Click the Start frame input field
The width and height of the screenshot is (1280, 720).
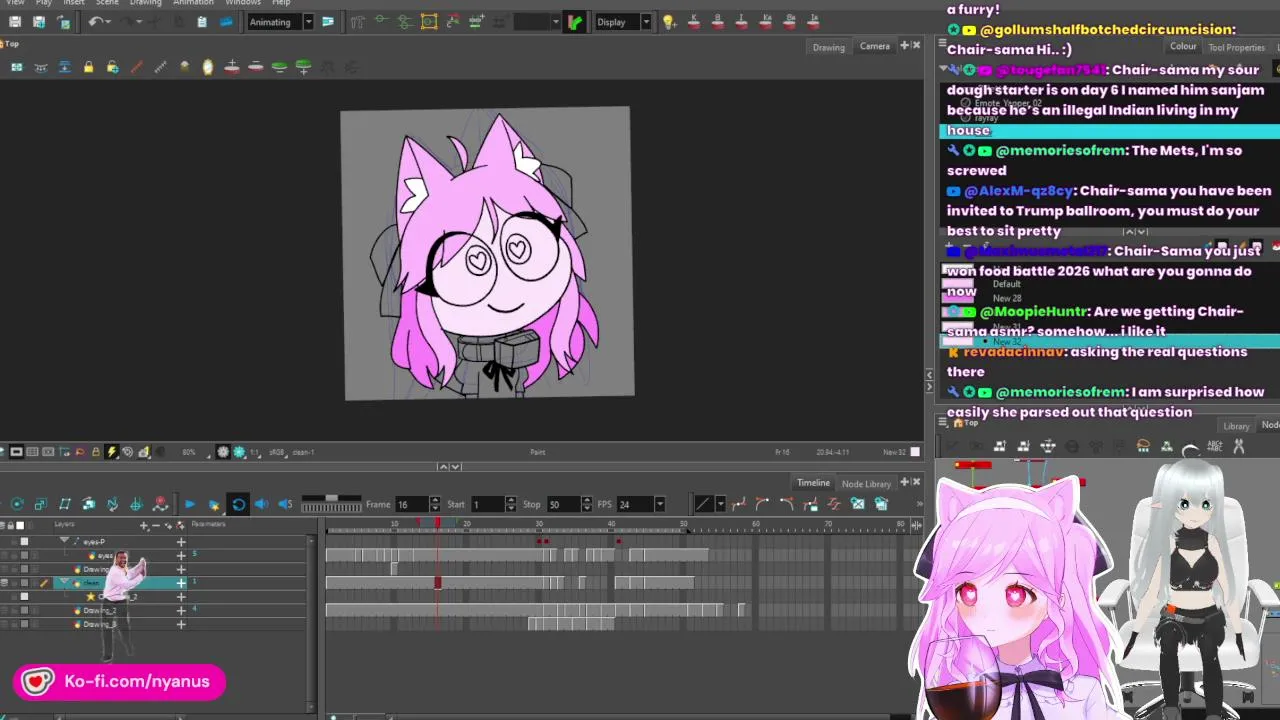(x=488, y=504)
